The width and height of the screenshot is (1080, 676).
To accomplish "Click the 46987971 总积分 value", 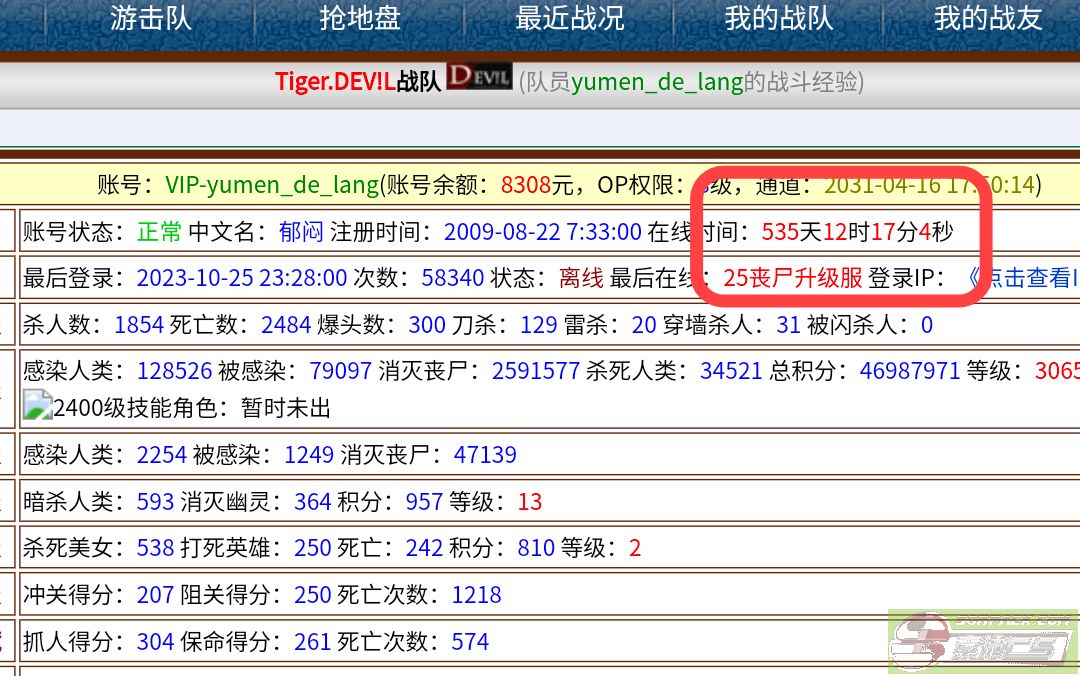I will coord(910,371).
